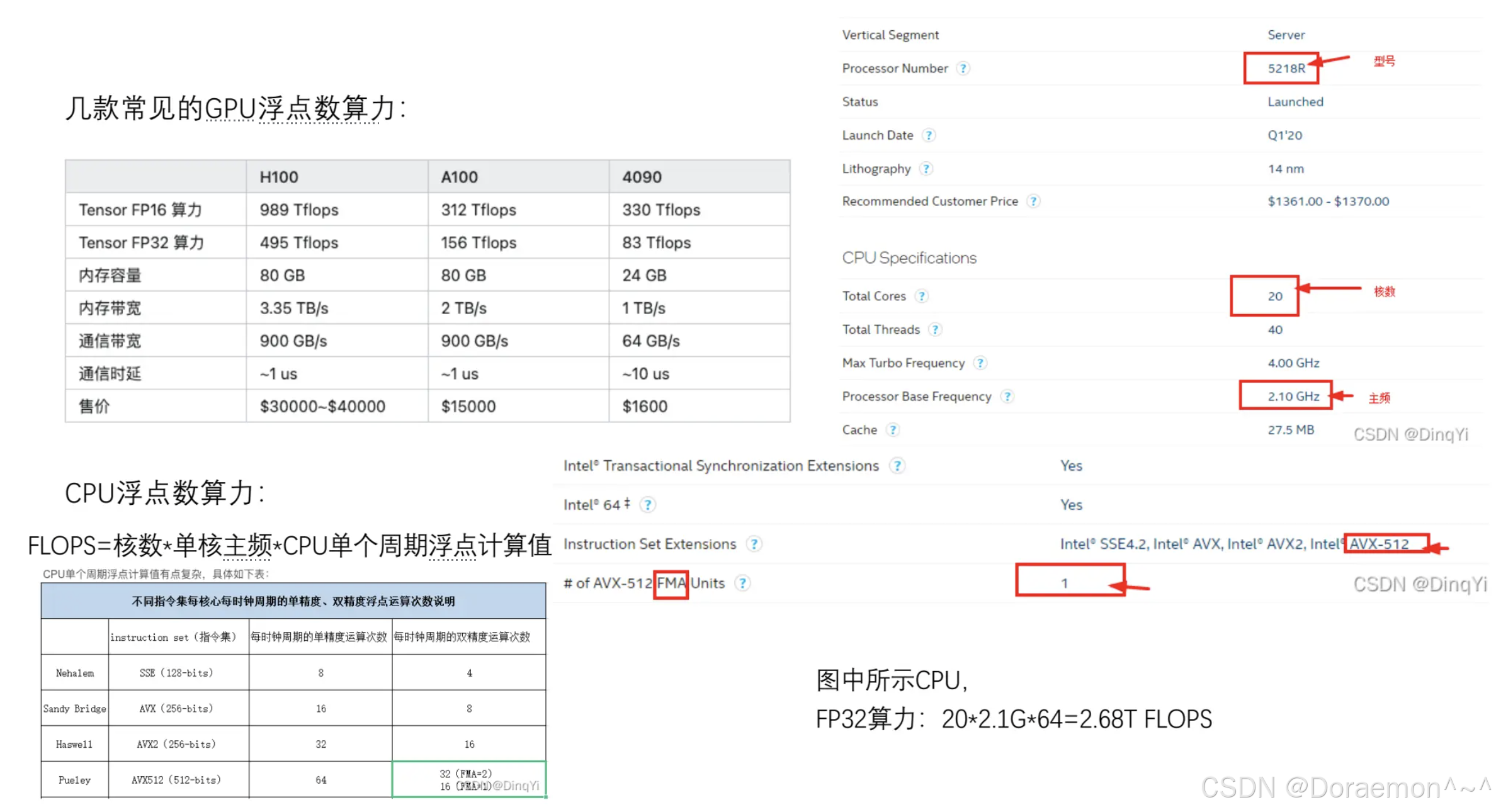The image size is (1496, 812).
Task: Click help icon for AVX-512 FMA Units
Action: click(x=742, y=584)
